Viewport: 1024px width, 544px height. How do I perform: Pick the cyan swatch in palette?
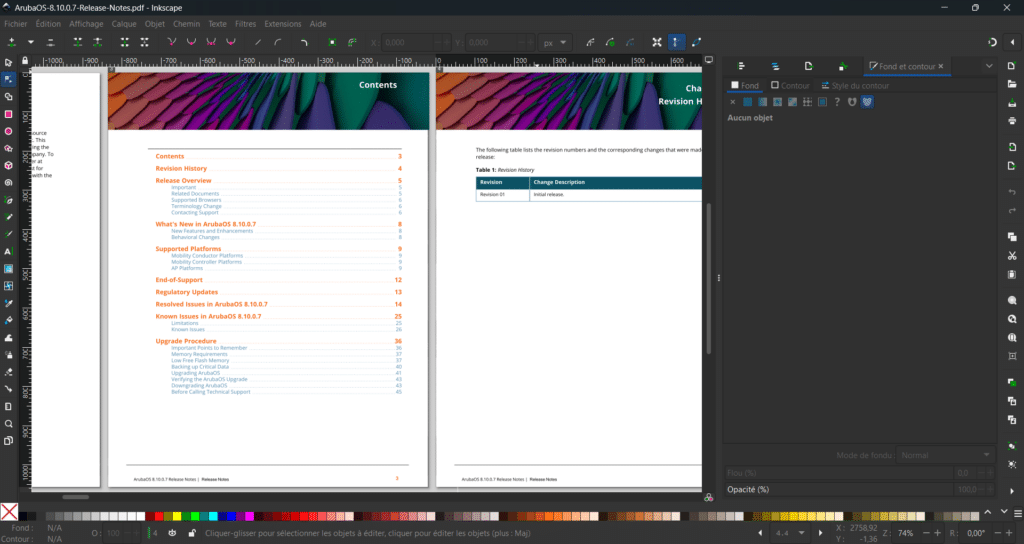pos(214,516)
